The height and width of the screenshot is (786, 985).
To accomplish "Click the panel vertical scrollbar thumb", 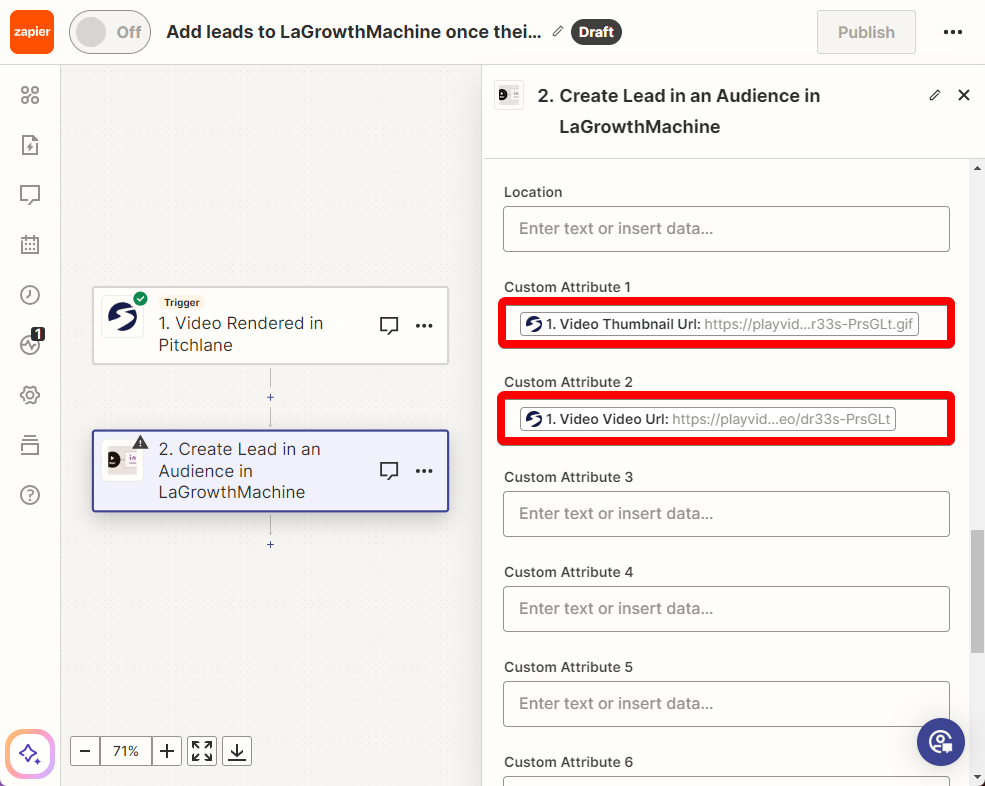I will click(x=977, y=592).
